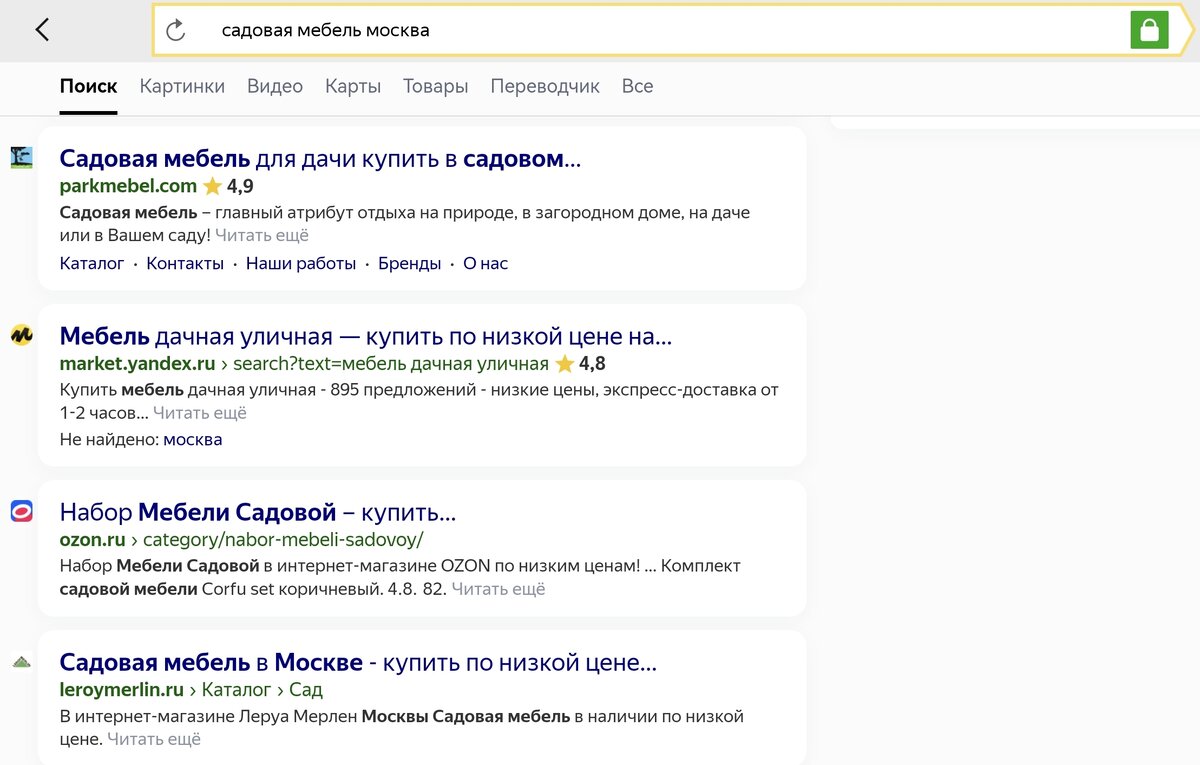The width and height of the screenshot is (1200, 765).
Task: Open the Товары tab
Action: (436, 86)
